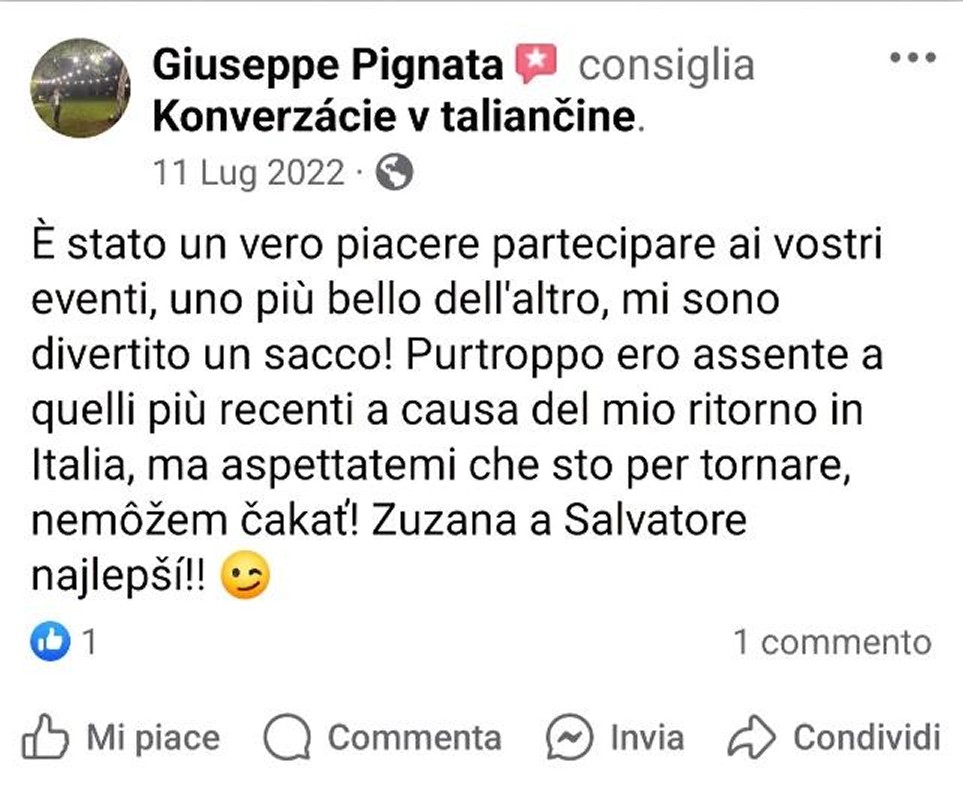
Task: Show who reacted via the count 1
Action: point(90,642)
